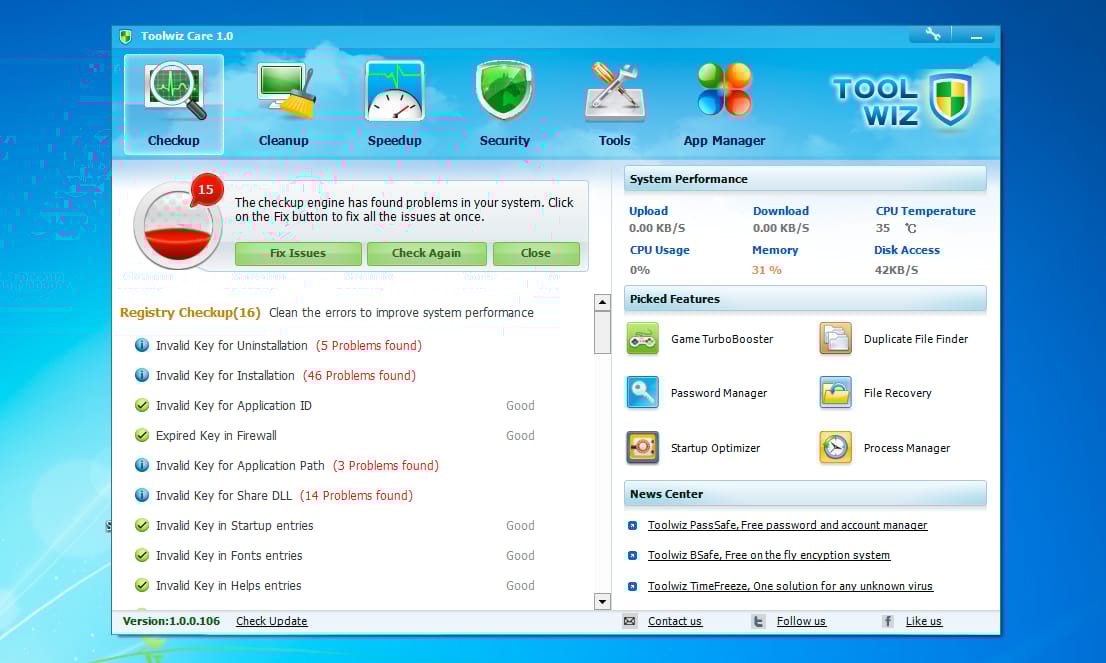
Task: Open the Speedup tab
Action: 394,104
